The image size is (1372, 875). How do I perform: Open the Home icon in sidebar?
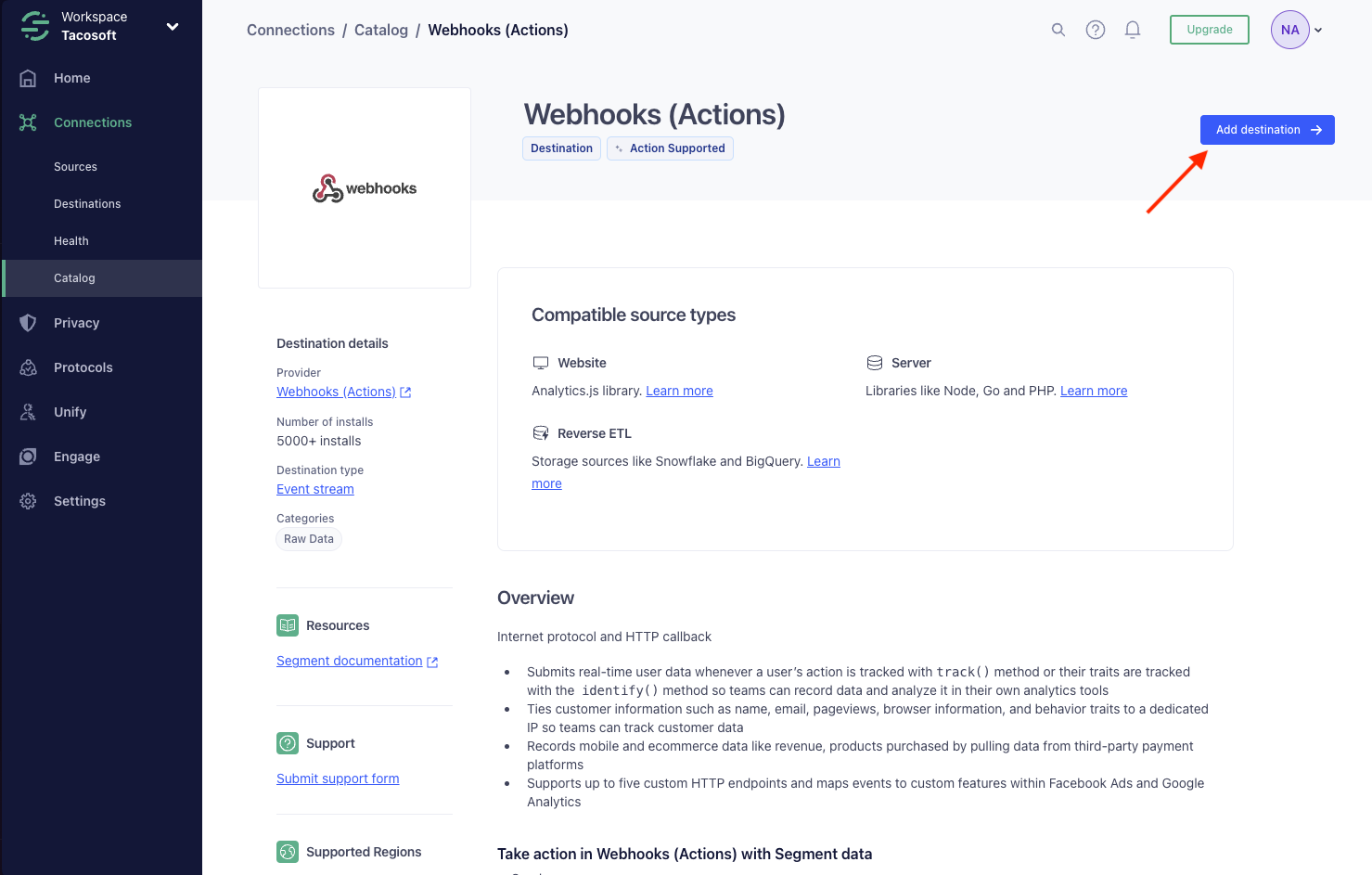(x=28, y=78)
